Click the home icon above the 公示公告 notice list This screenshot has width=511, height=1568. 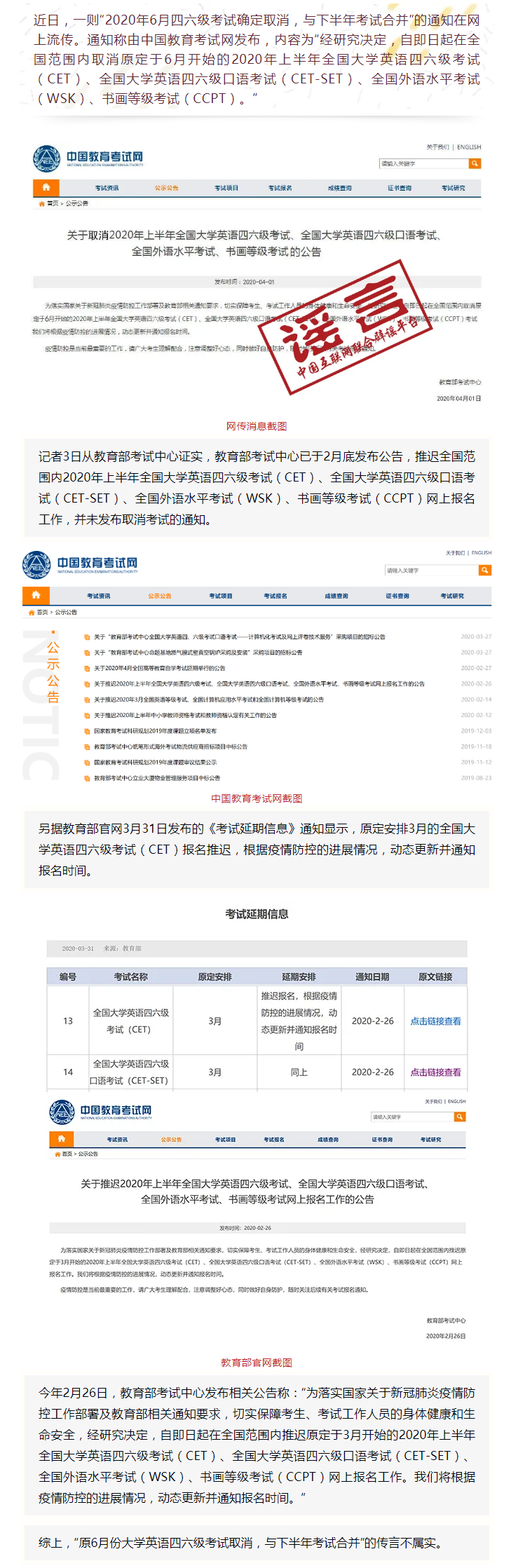coord(36,595)
